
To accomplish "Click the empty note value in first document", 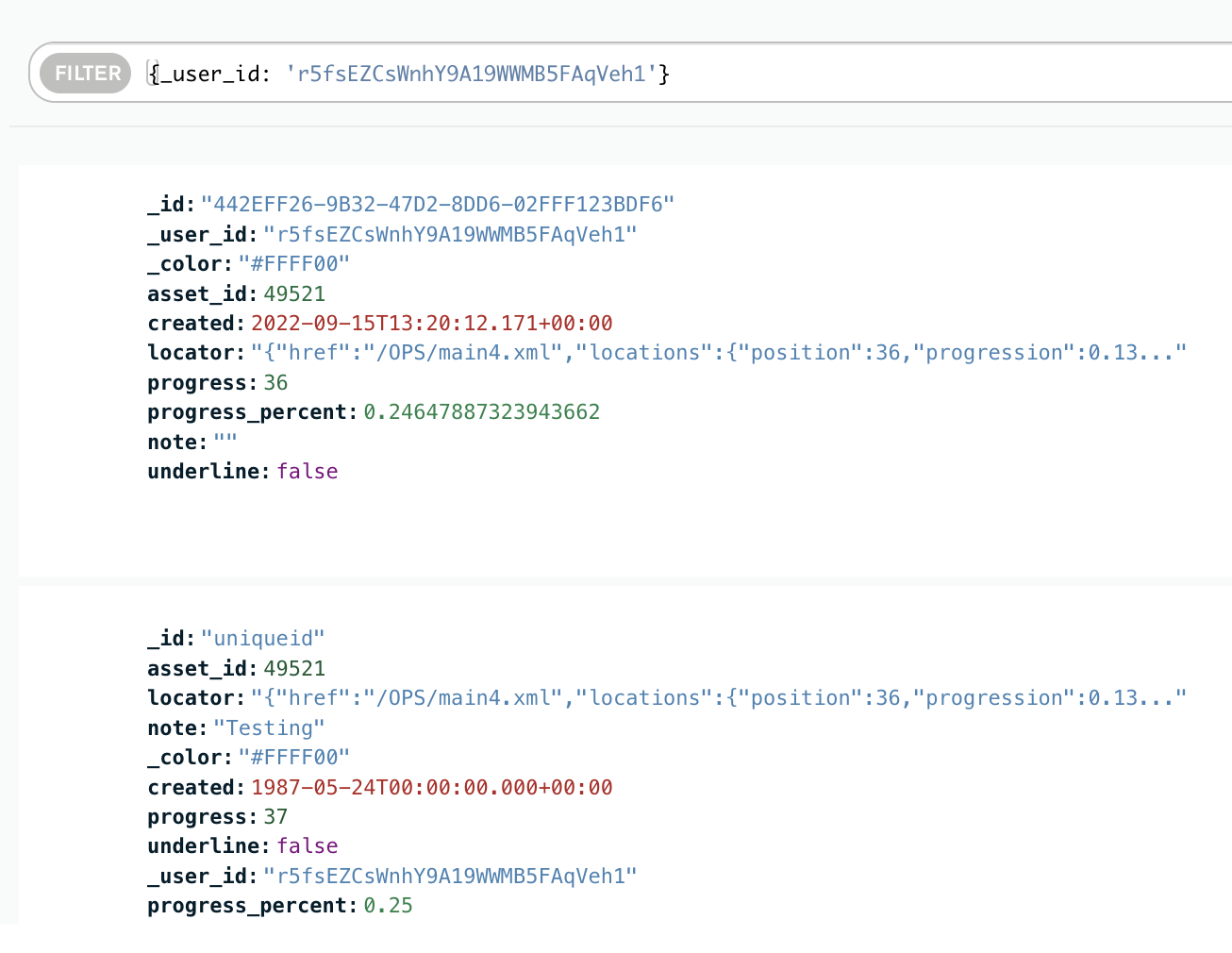I will (225, 443).
